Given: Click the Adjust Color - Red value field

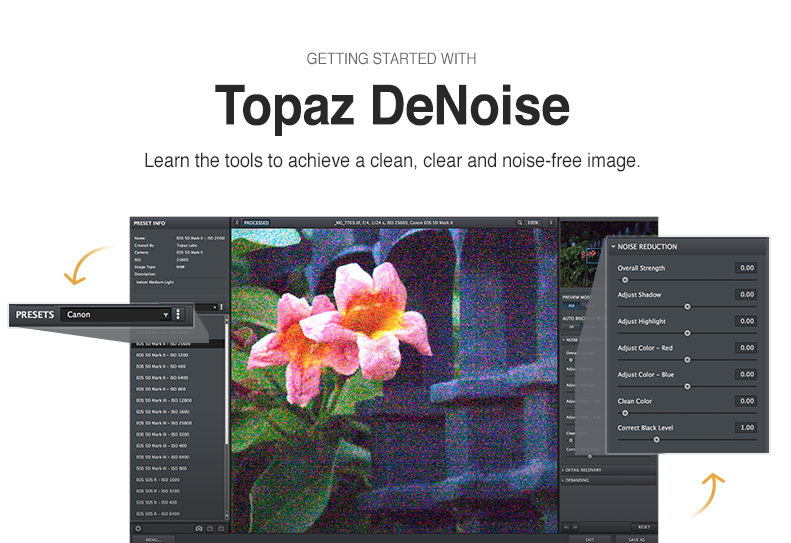Looking at the screenshot, I should pos(746,348).
